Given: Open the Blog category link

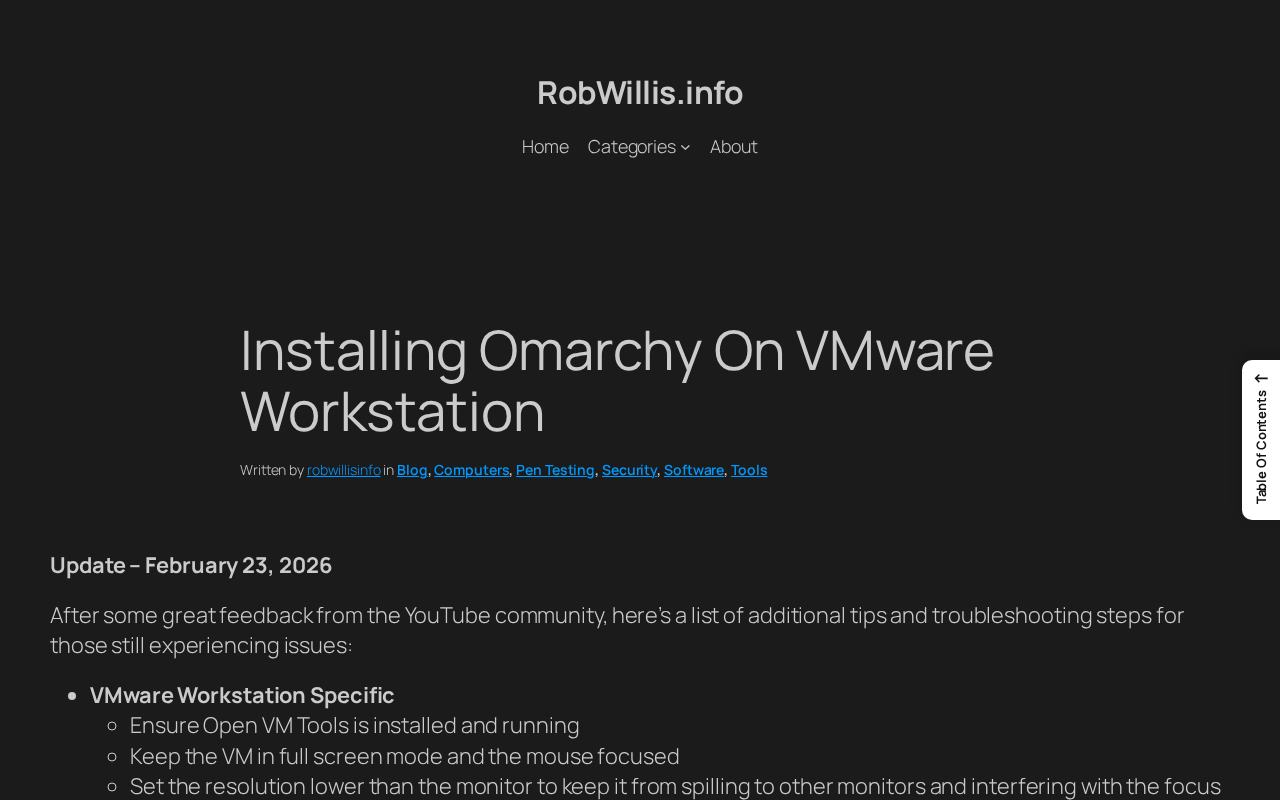Looking at the screenshot, I should coord(411,468).
